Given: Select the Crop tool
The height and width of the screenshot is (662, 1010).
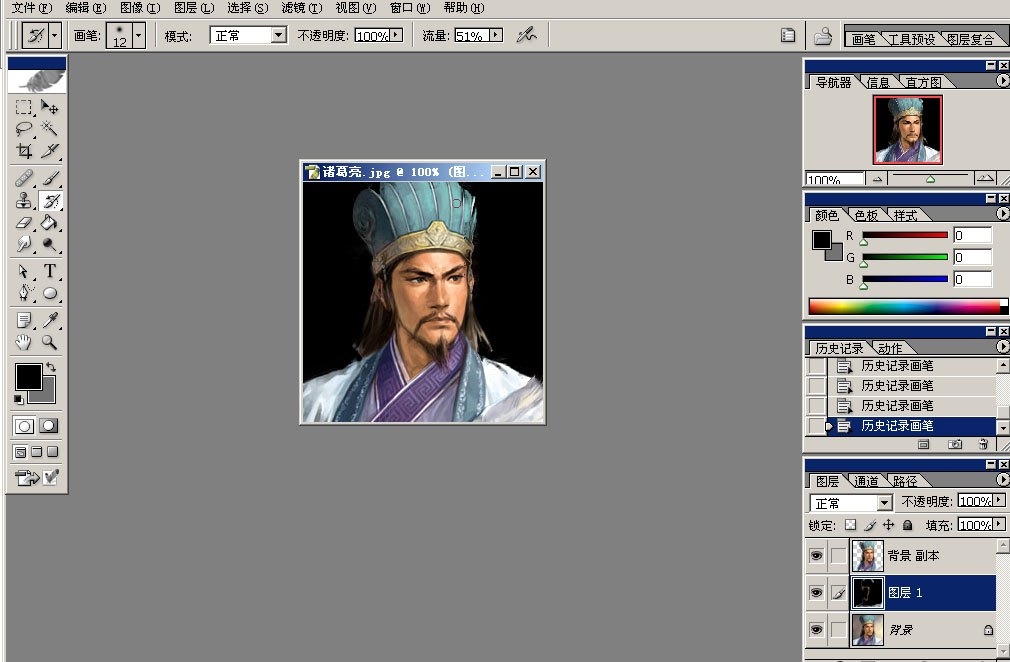Looking at the screenshot, I should click(24, 151).
